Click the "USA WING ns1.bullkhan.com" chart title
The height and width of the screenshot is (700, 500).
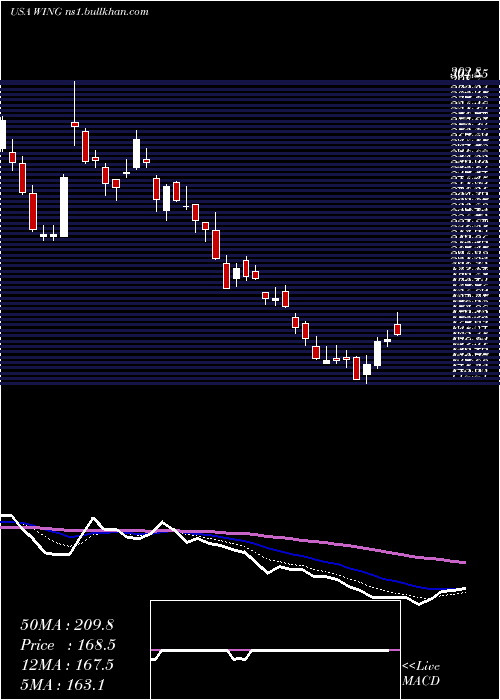pyautogui.click(x=79, y=12)
